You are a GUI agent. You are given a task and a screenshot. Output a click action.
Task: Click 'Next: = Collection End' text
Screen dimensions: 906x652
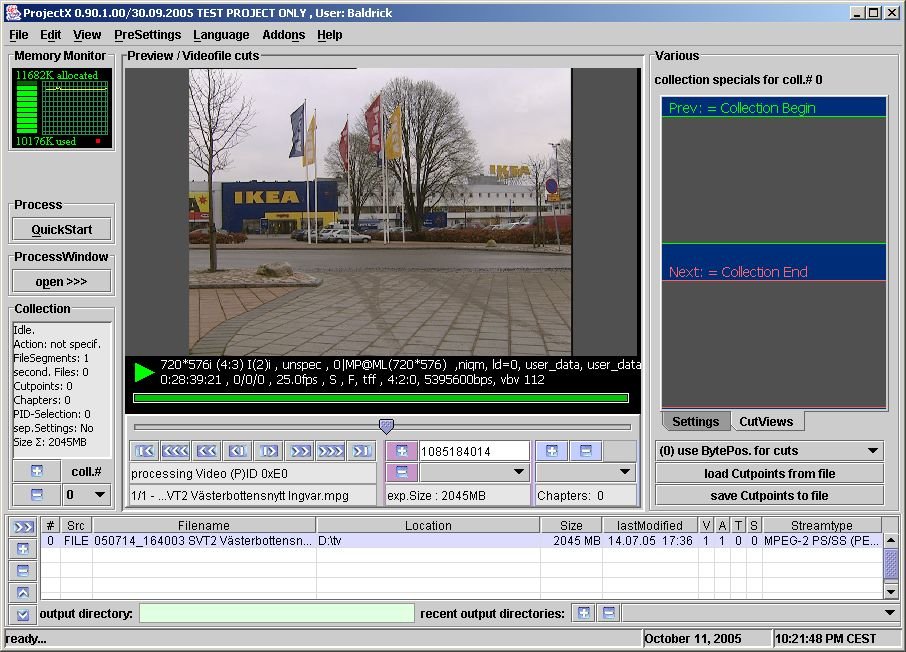[x=738, y=272]
